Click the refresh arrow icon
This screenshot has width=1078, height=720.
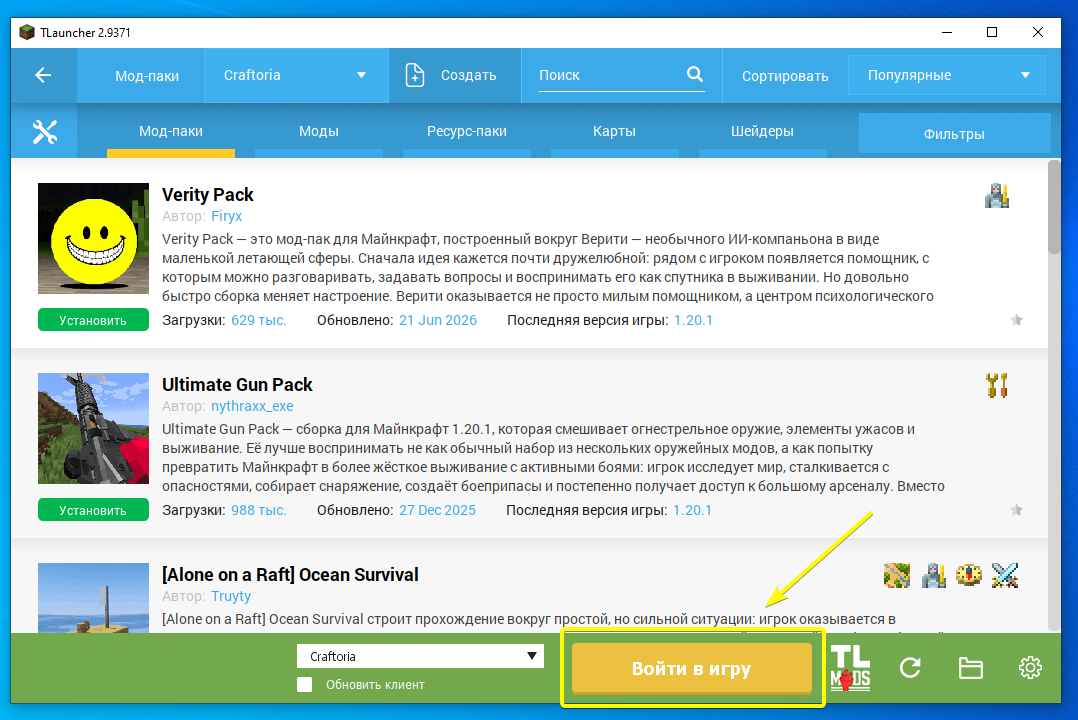coord(910,667)
